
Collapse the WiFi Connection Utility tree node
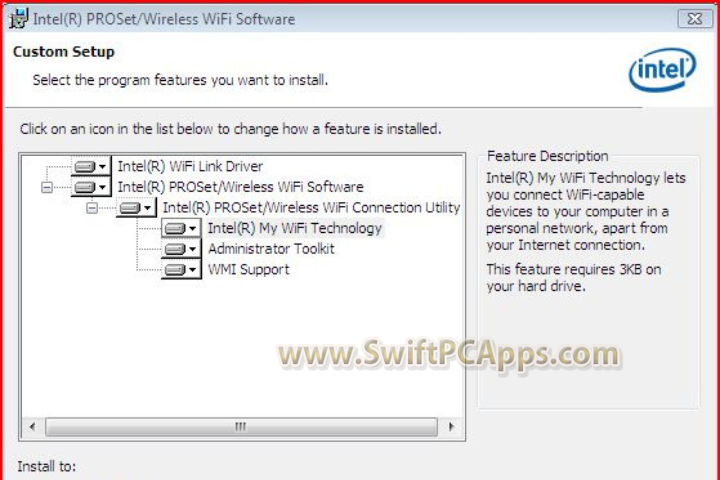92,208
